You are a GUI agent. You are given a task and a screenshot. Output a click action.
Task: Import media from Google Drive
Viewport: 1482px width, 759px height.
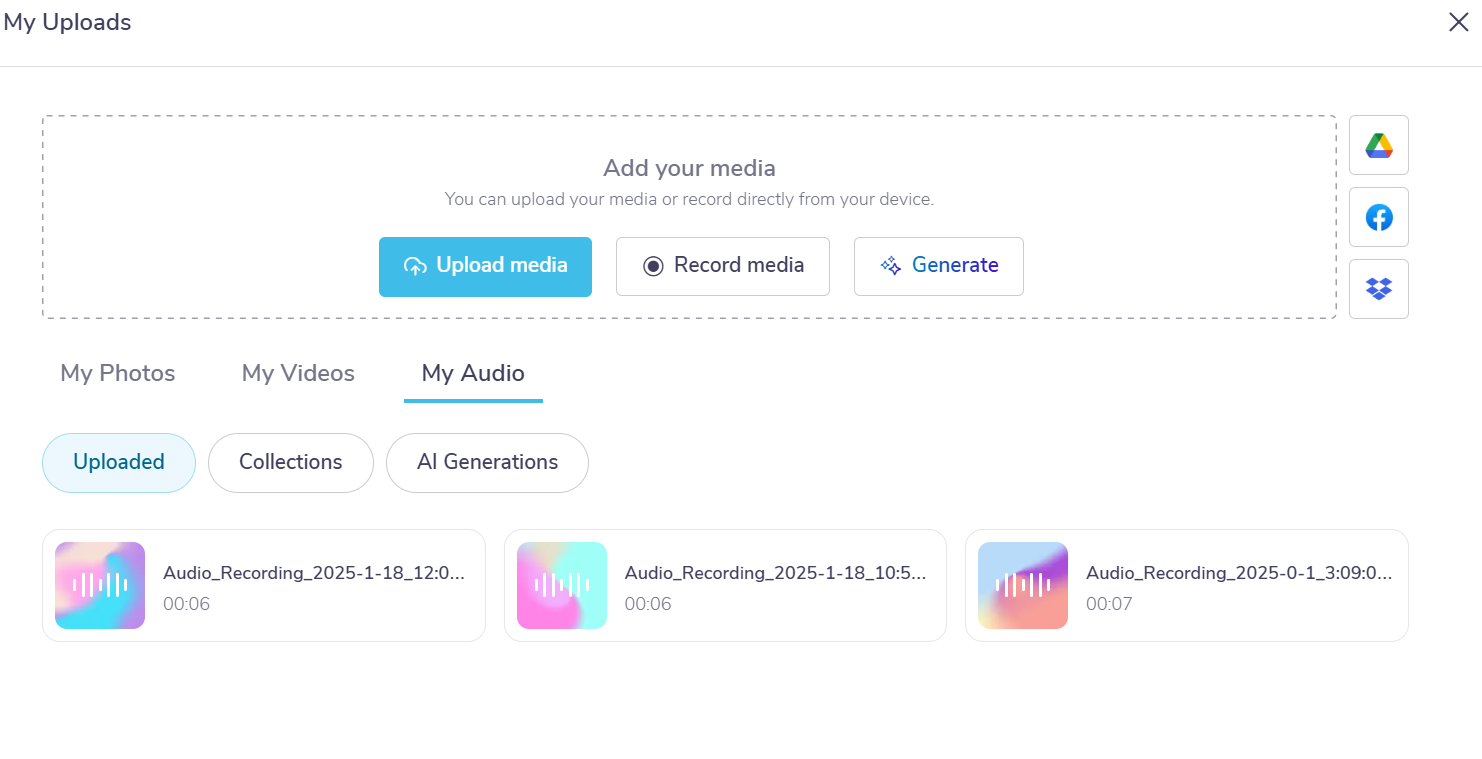(1378, 144)
